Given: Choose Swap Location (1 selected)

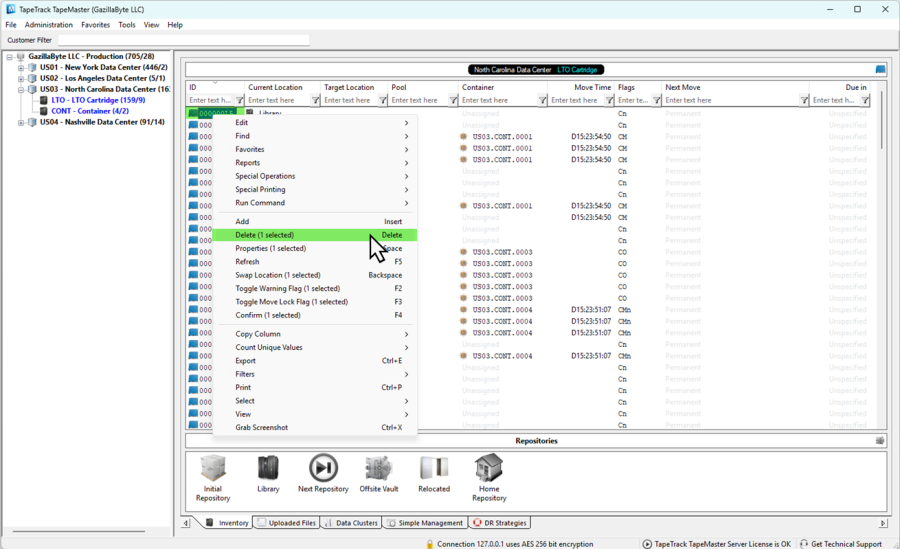Looking at the screenshot, I should (315, 275).
